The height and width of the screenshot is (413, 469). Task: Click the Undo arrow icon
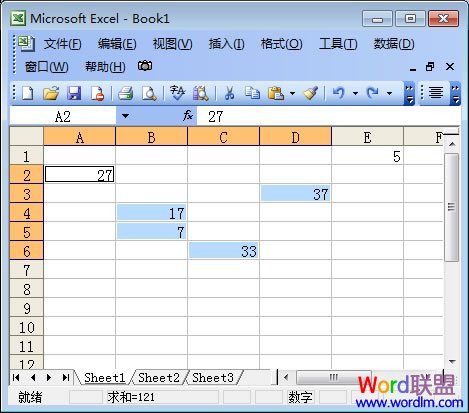[338, 93]
